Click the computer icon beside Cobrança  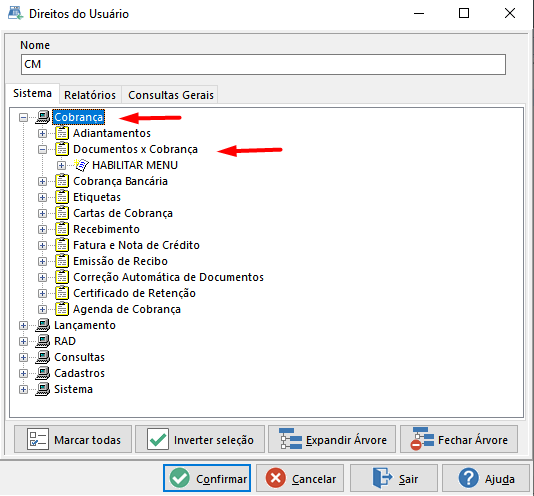(43, 117)
